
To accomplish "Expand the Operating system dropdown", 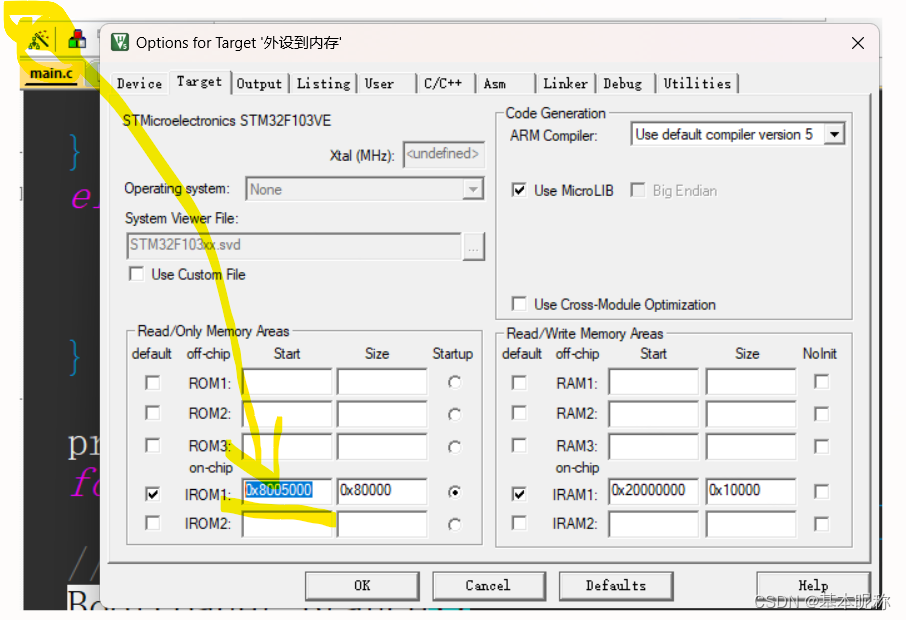I will 473,190.
